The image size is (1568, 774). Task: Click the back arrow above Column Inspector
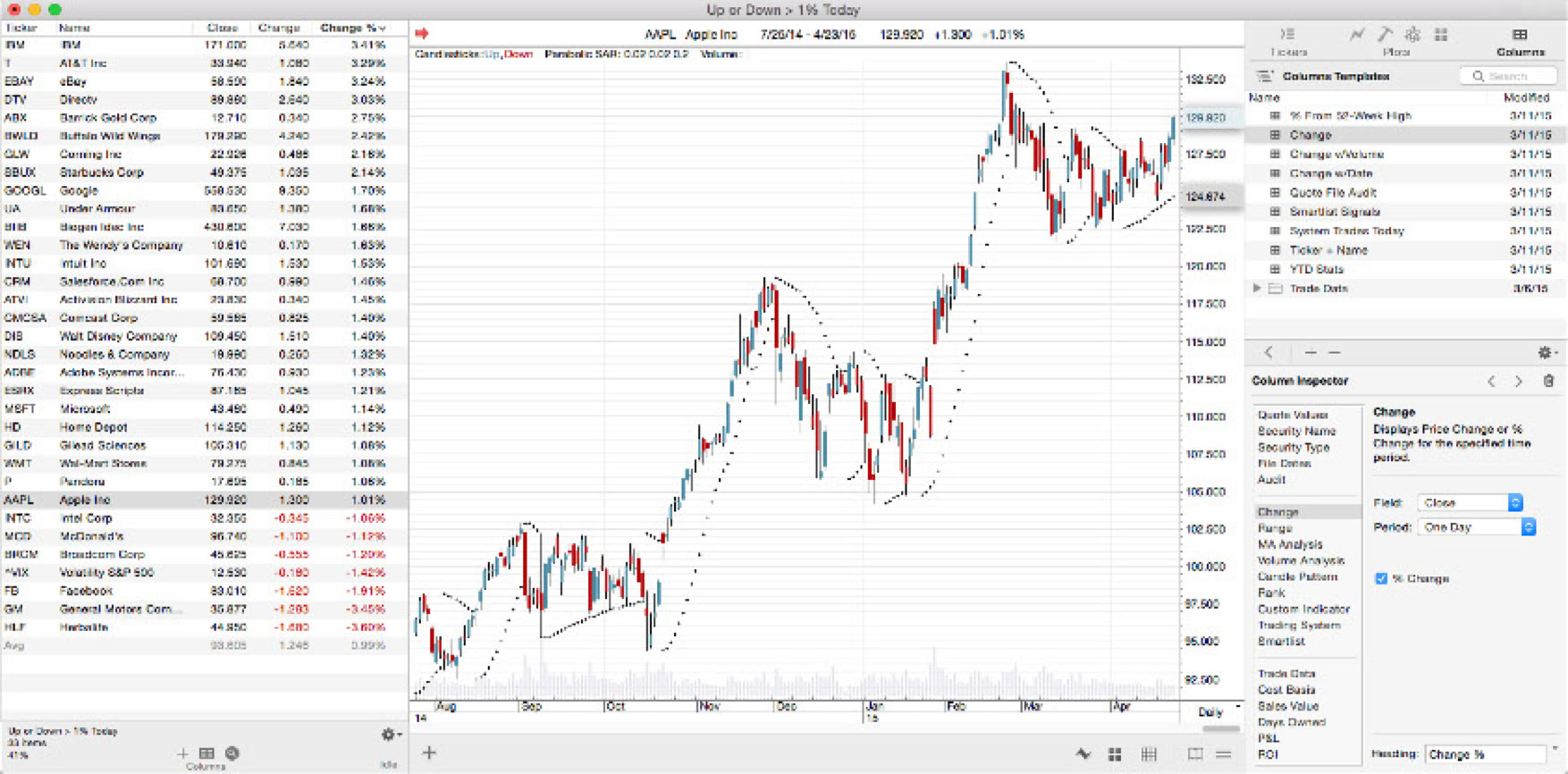pyautogui.click(x=1269, y=353)
